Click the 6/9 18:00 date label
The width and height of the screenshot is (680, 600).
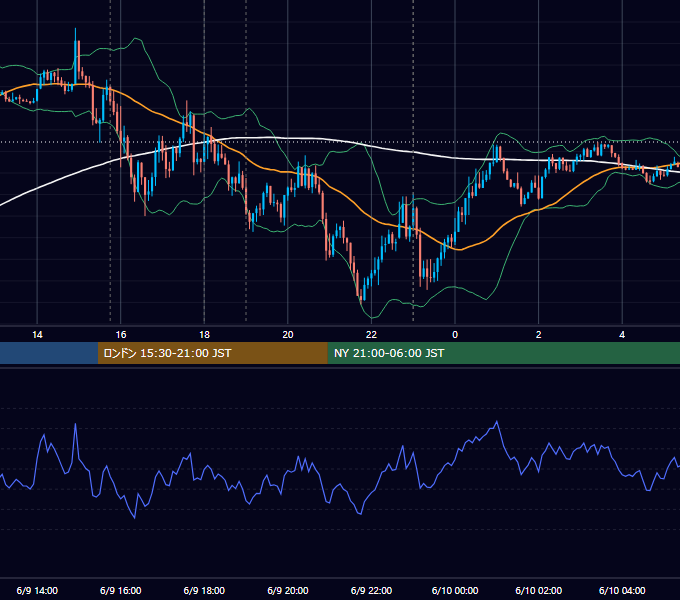coord(204,590)
